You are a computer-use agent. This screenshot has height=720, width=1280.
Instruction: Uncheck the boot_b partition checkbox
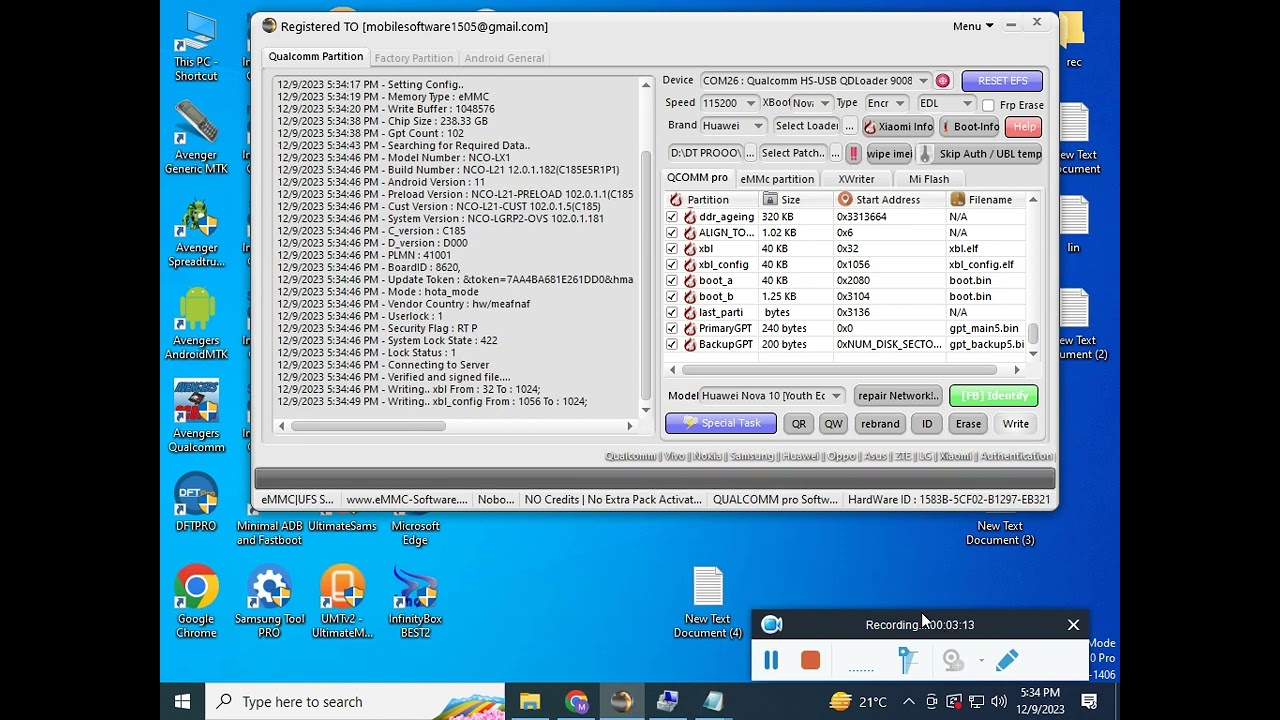[x=672, y=297]
